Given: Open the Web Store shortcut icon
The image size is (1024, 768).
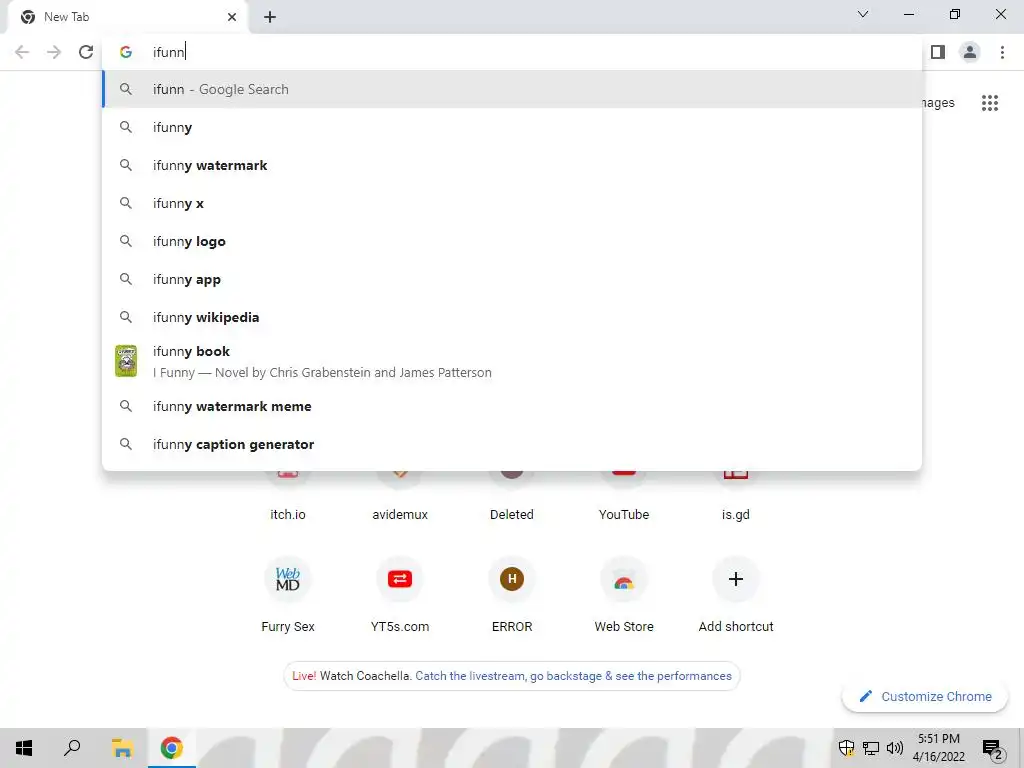Looking at the screenshot, I should point(624,579).
